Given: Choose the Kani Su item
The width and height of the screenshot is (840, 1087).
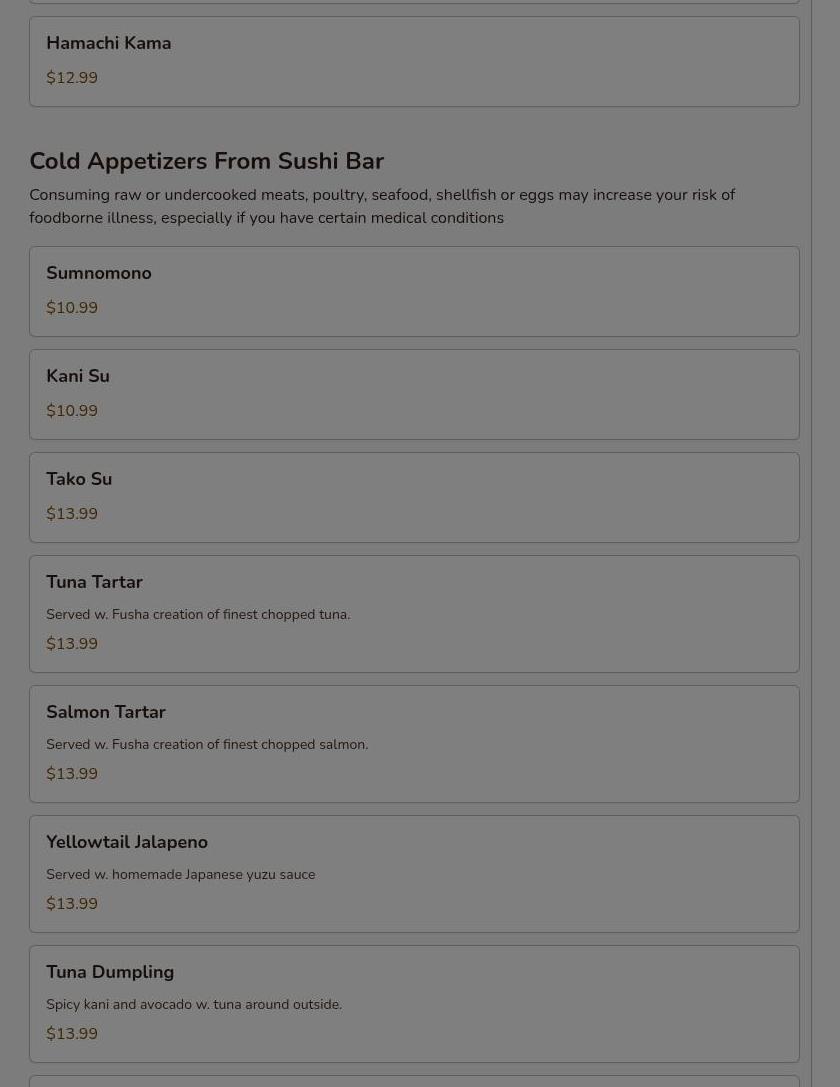Looking at the screenshot, I should [414, 394].
